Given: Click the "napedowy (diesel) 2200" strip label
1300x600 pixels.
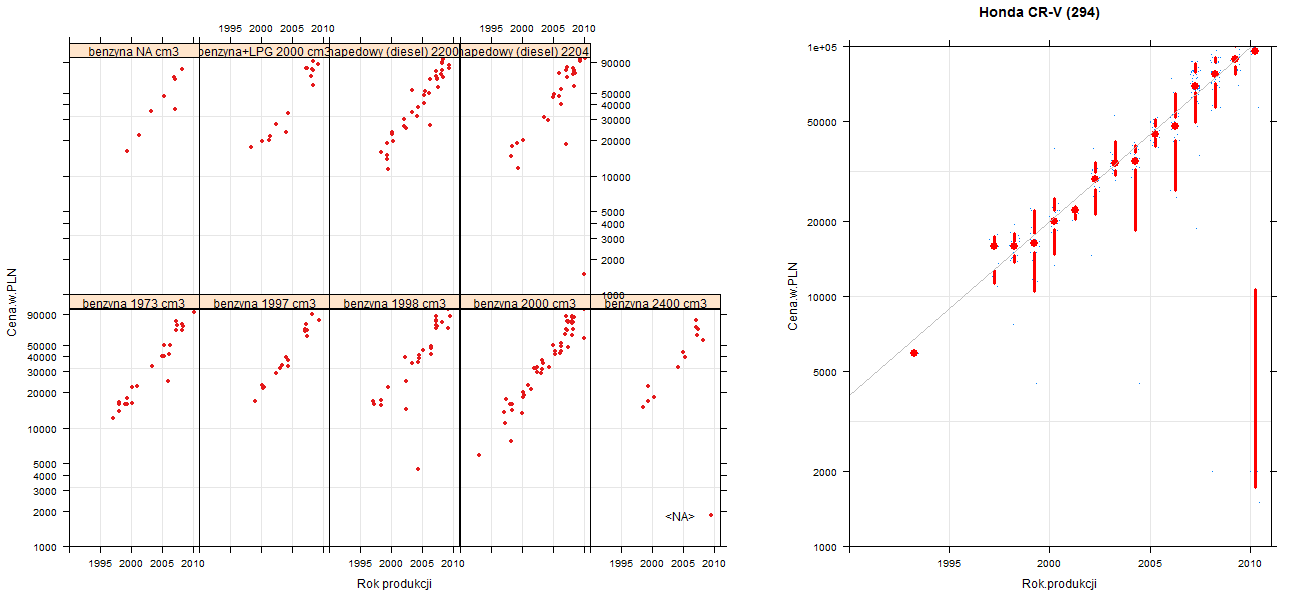Looking at the screenshot, I should [394, 51].
